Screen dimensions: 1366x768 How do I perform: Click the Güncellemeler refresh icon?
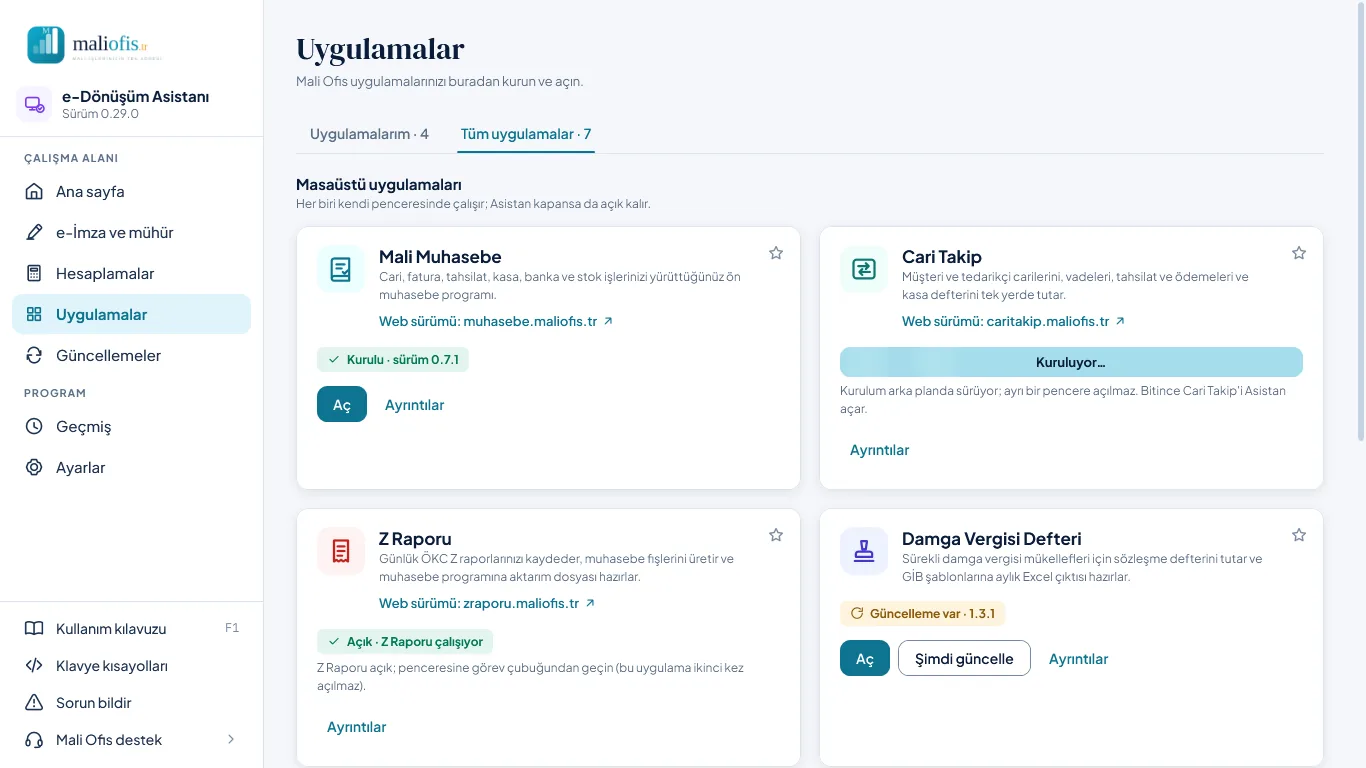tap(34, 355)
